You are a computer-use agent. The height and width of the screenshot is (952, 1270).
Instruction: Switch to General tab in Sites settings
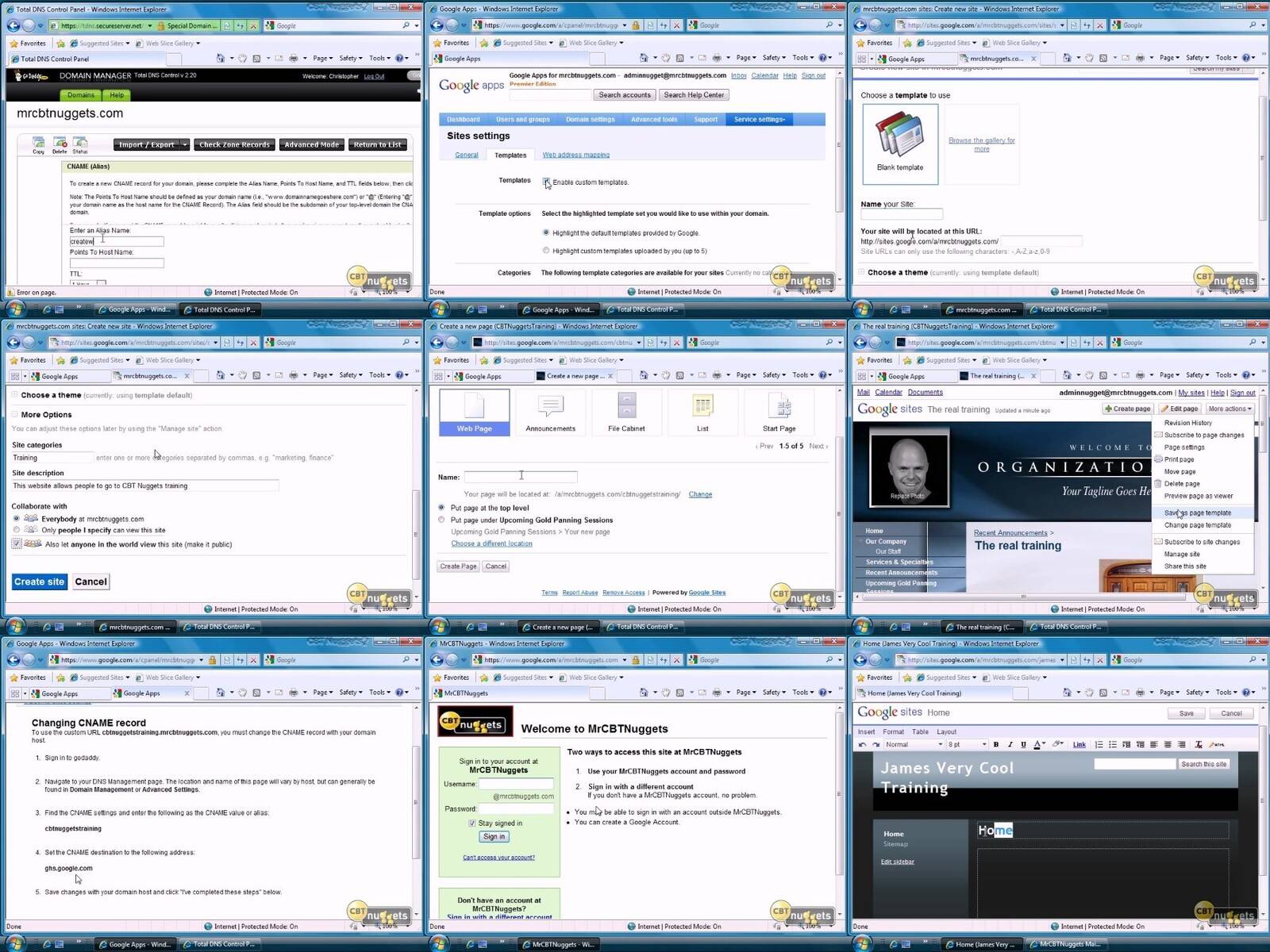(x=467, y=155)
